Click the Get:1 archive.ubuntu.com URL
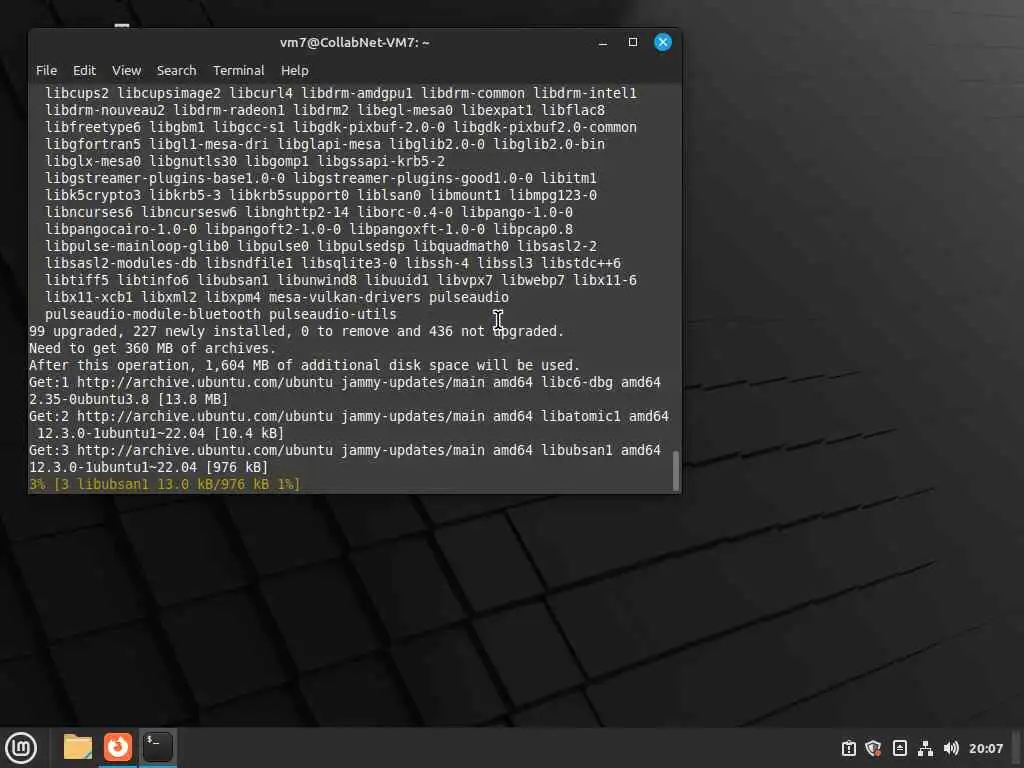The width and height of the screenshot is (1024, 768). [205, 382]
